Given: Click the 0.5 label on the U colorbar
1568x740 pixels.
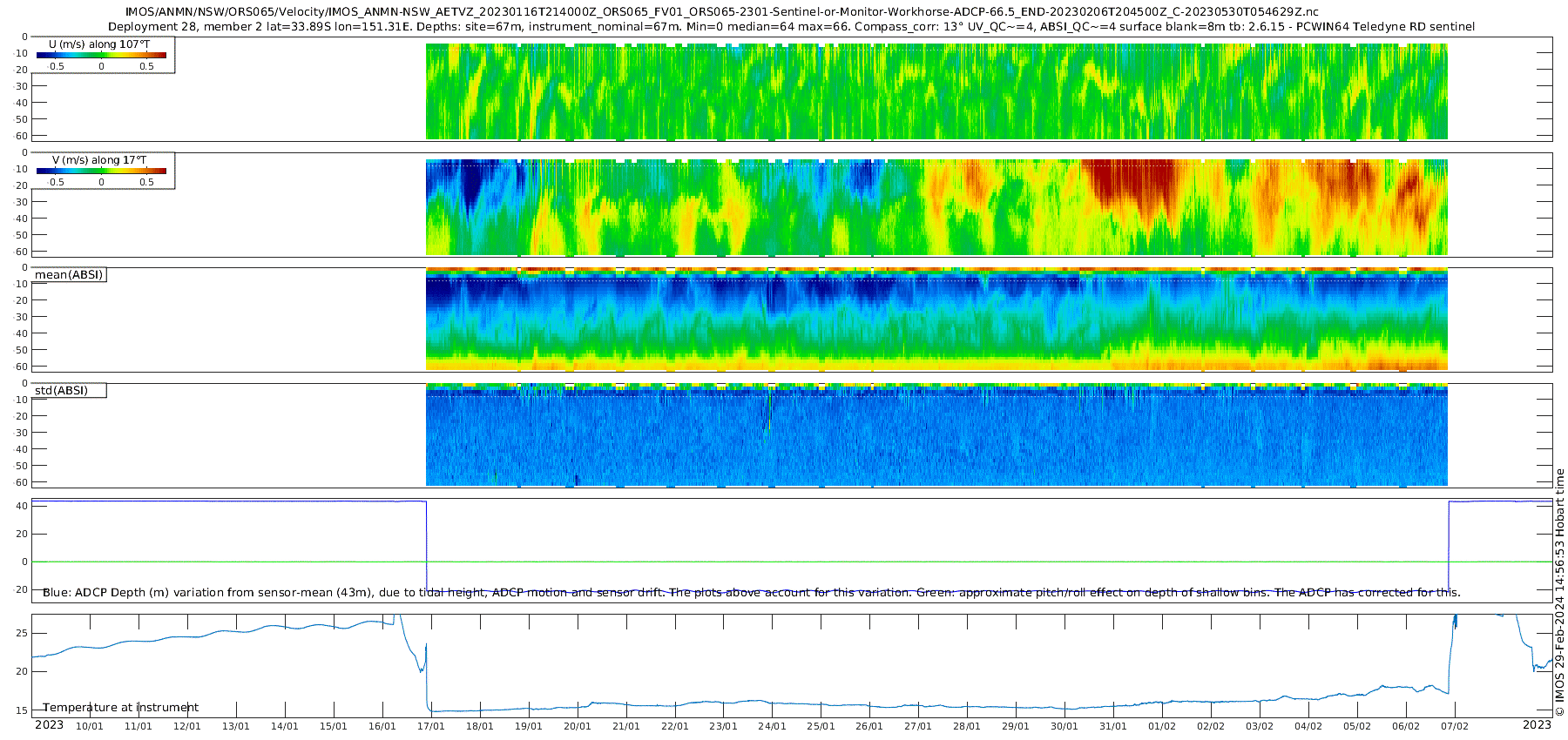Looking at the screenshot, I should [146, 66].
